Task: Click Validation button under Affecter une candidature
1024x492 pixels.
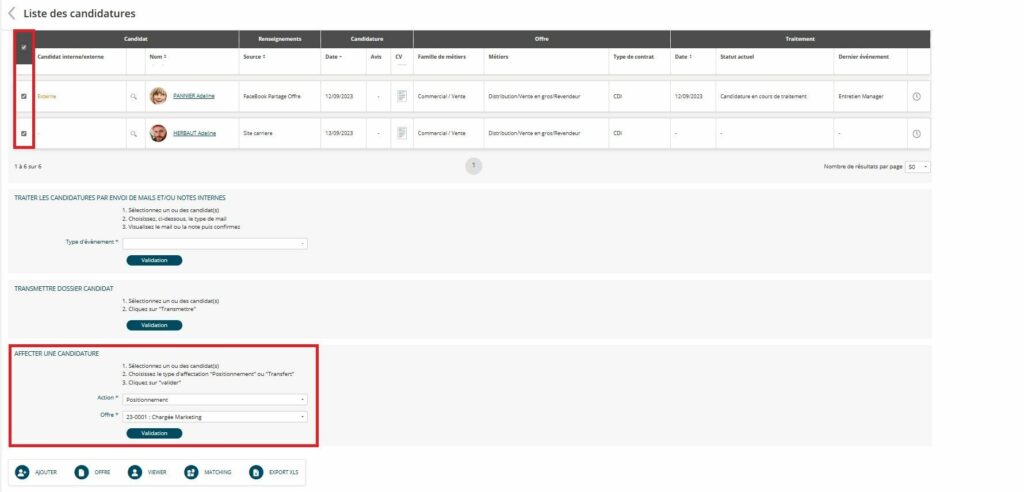Action: click(x=154, y=433)
